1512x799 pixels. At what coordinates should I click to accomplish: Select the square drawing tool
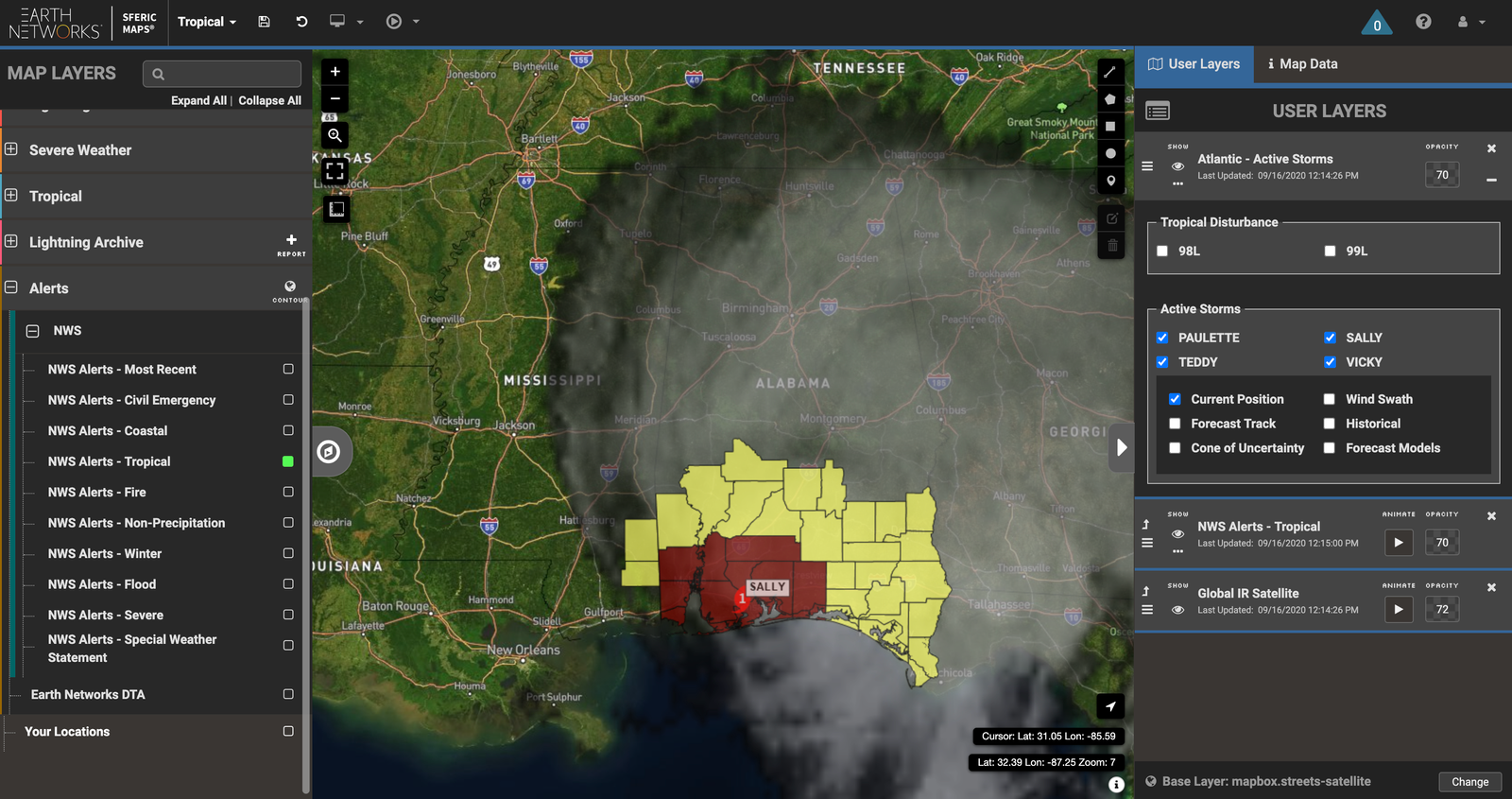click(1110, 126)
